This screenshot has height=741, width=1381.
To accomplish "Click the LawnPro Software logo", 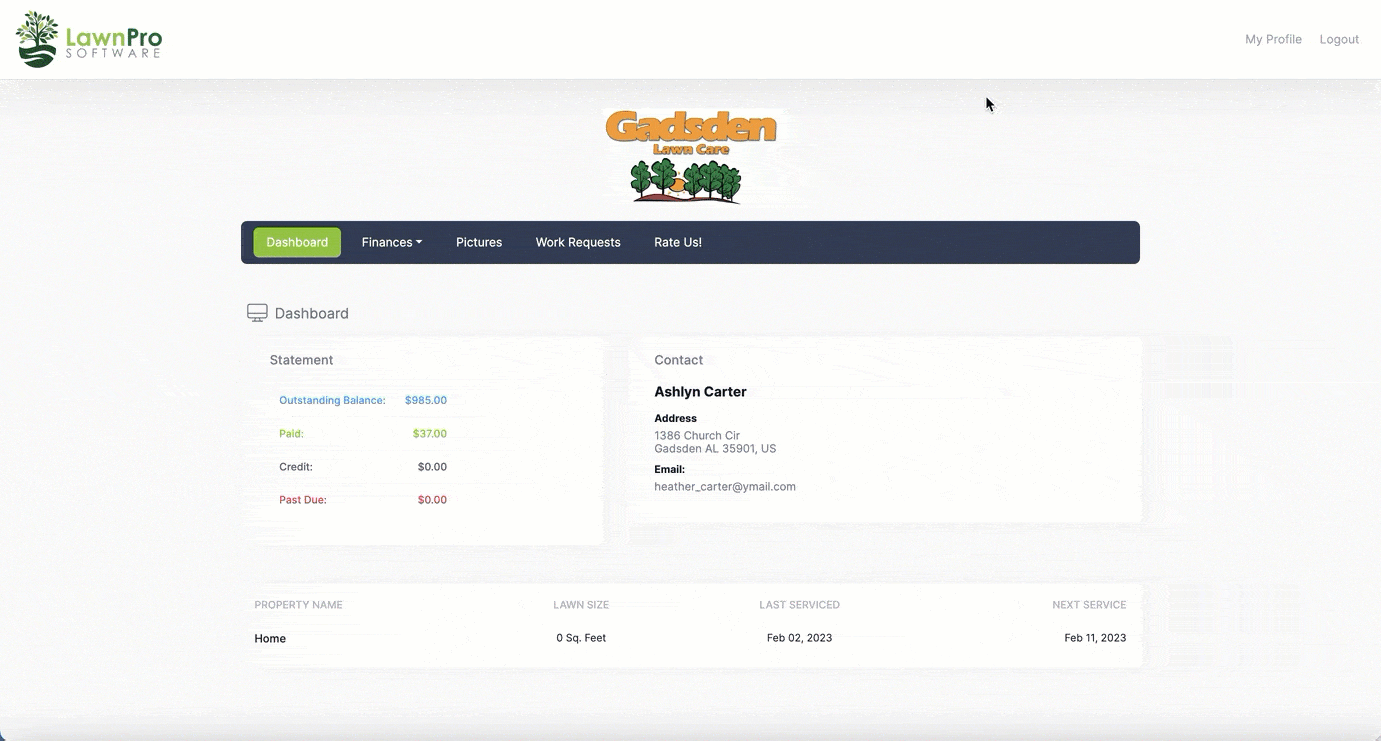I will point(89,40).
